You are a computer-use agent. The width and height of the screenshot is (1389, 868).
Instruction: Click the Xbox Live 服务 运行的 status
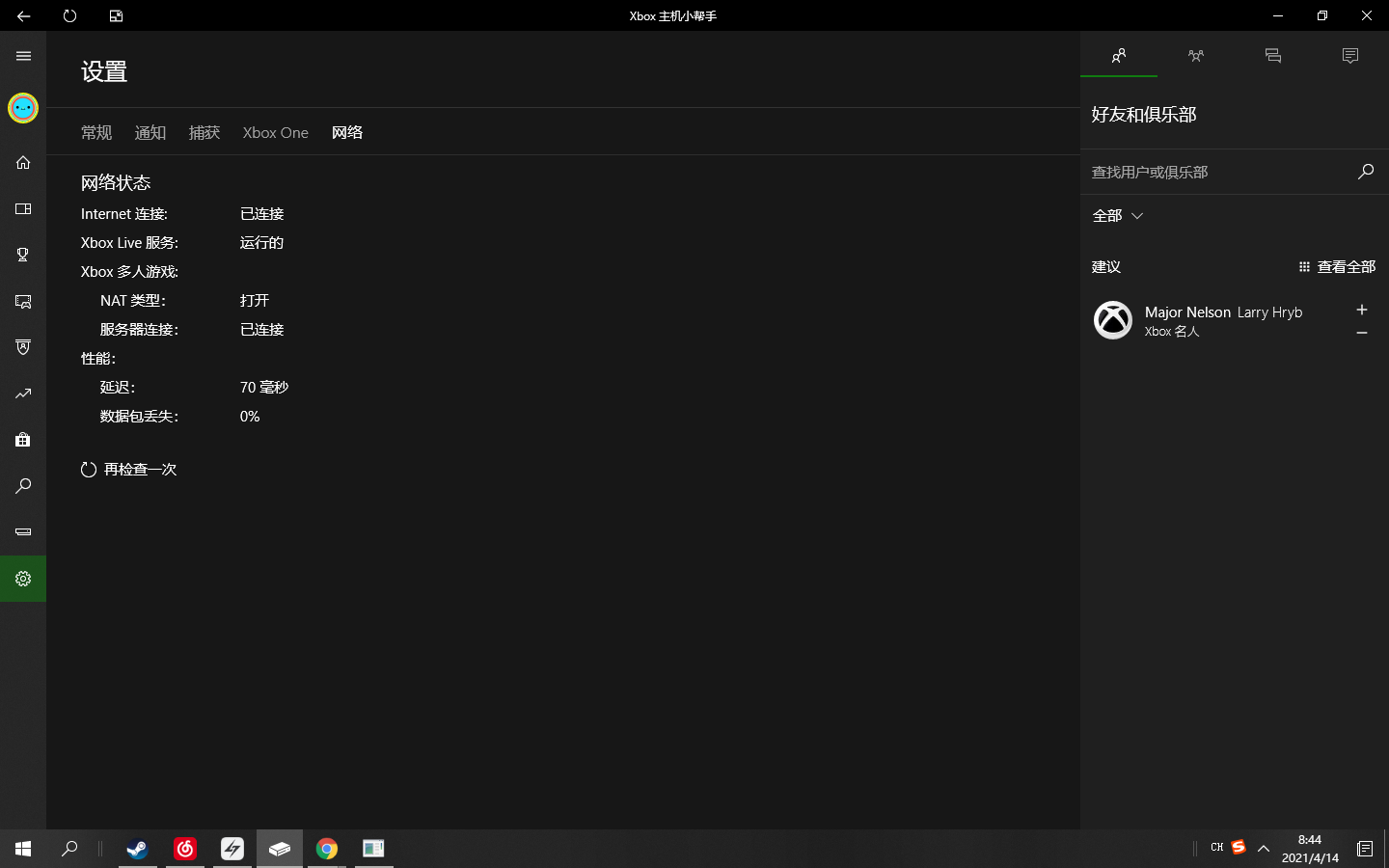tap(261, 243)
